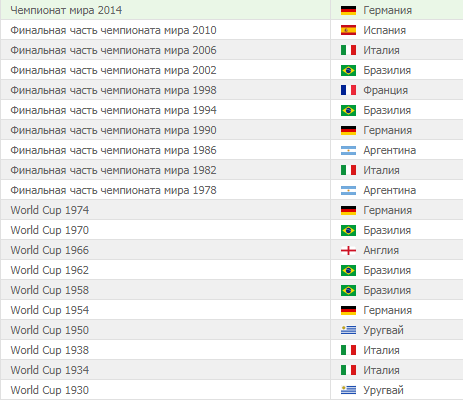Select winner Франция in the 1998 row
The image size is (463, 402).
tap(386, 90)
